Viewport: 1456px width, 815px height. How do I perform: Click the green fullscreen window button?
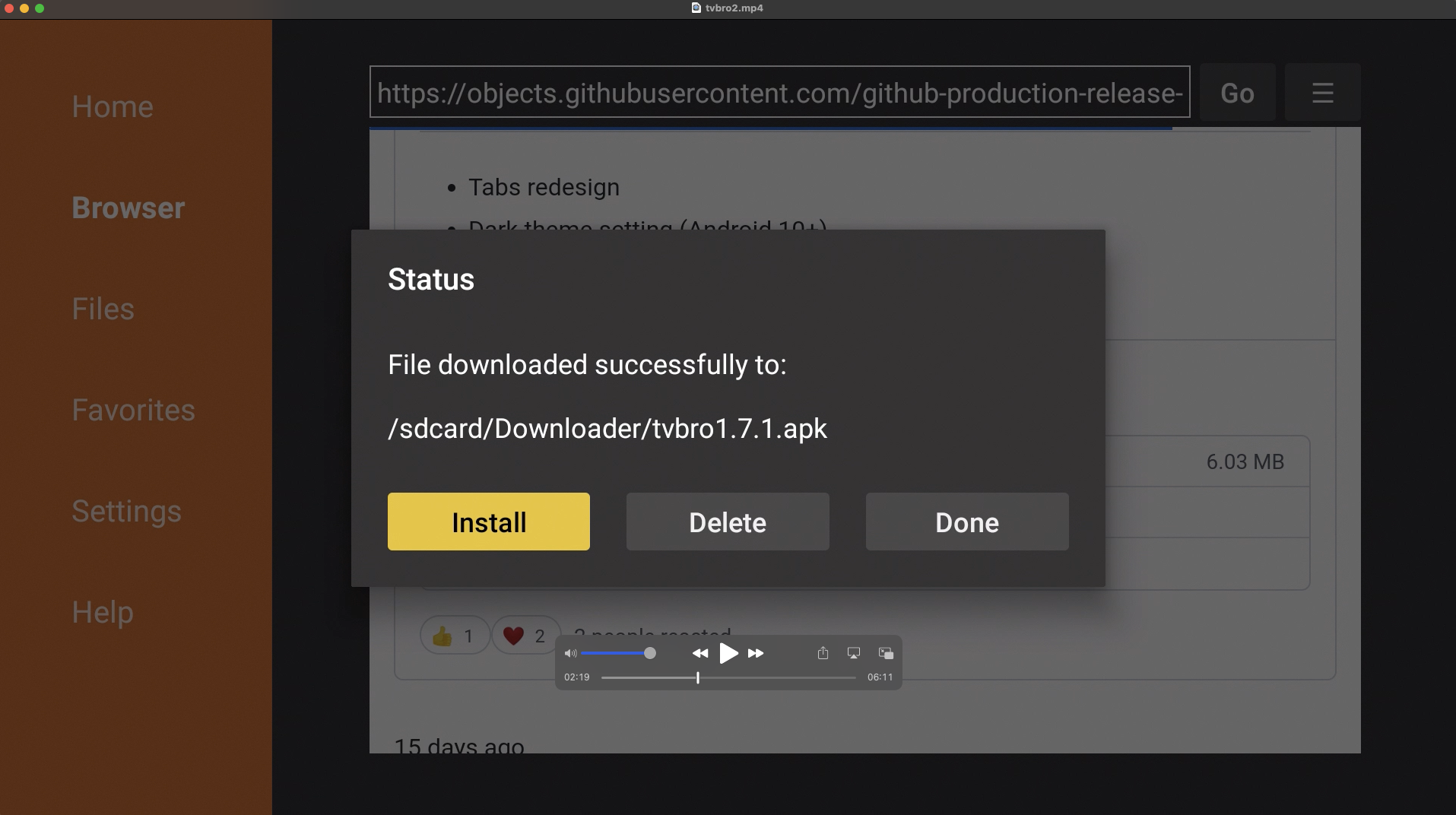40,8
